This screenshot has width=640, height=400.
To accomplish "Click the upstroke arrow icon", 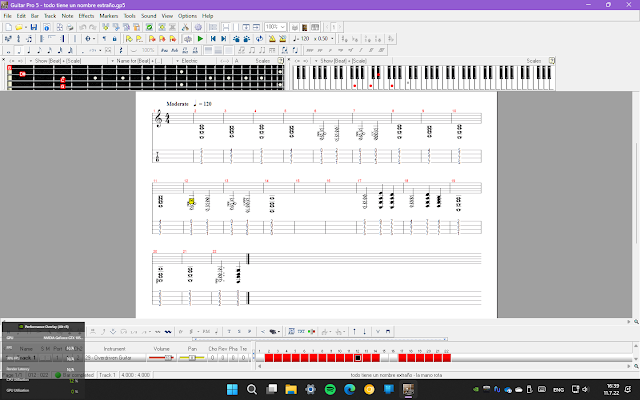I will click(354, 332).
